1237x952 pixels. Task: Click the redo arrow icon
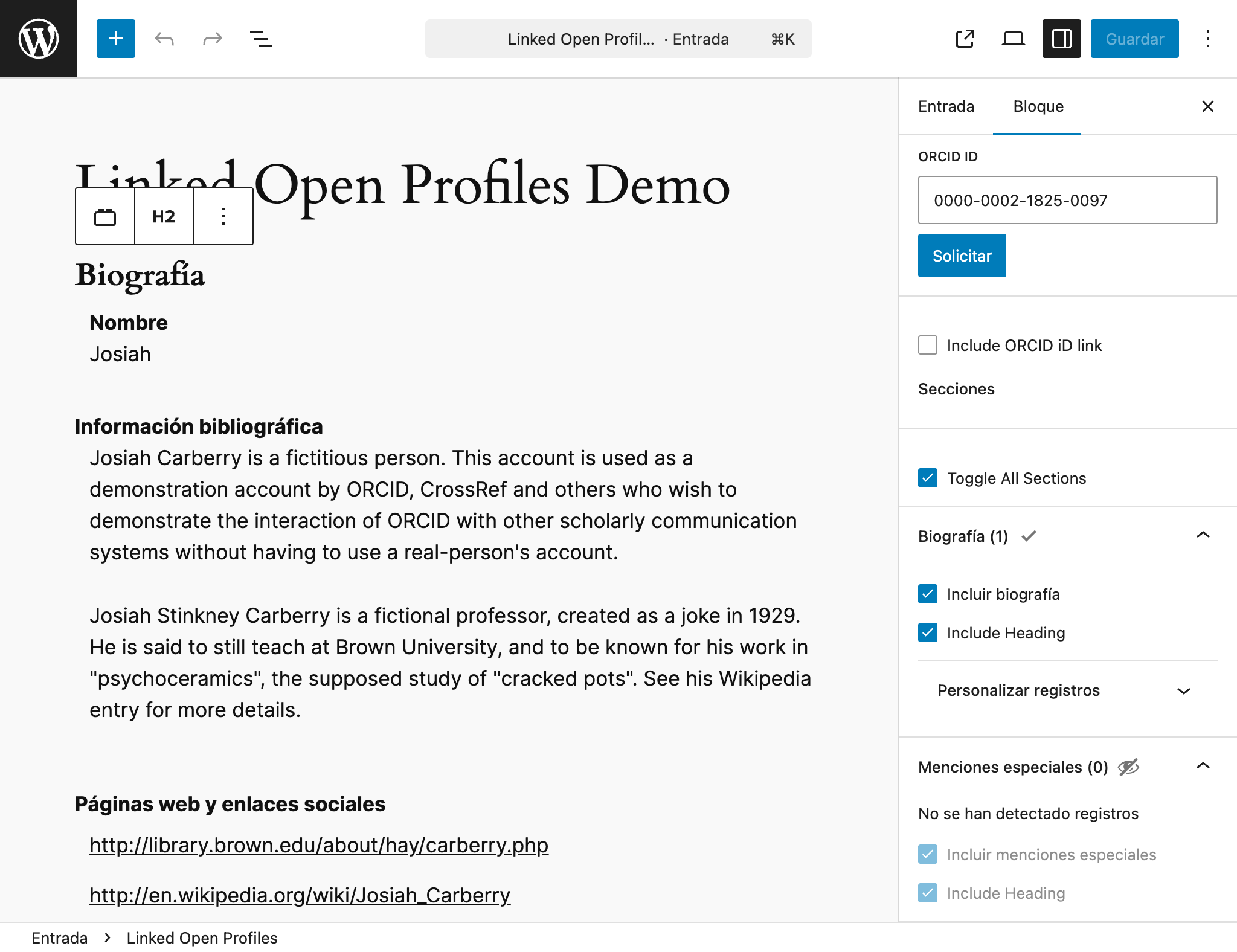(213, 39)
